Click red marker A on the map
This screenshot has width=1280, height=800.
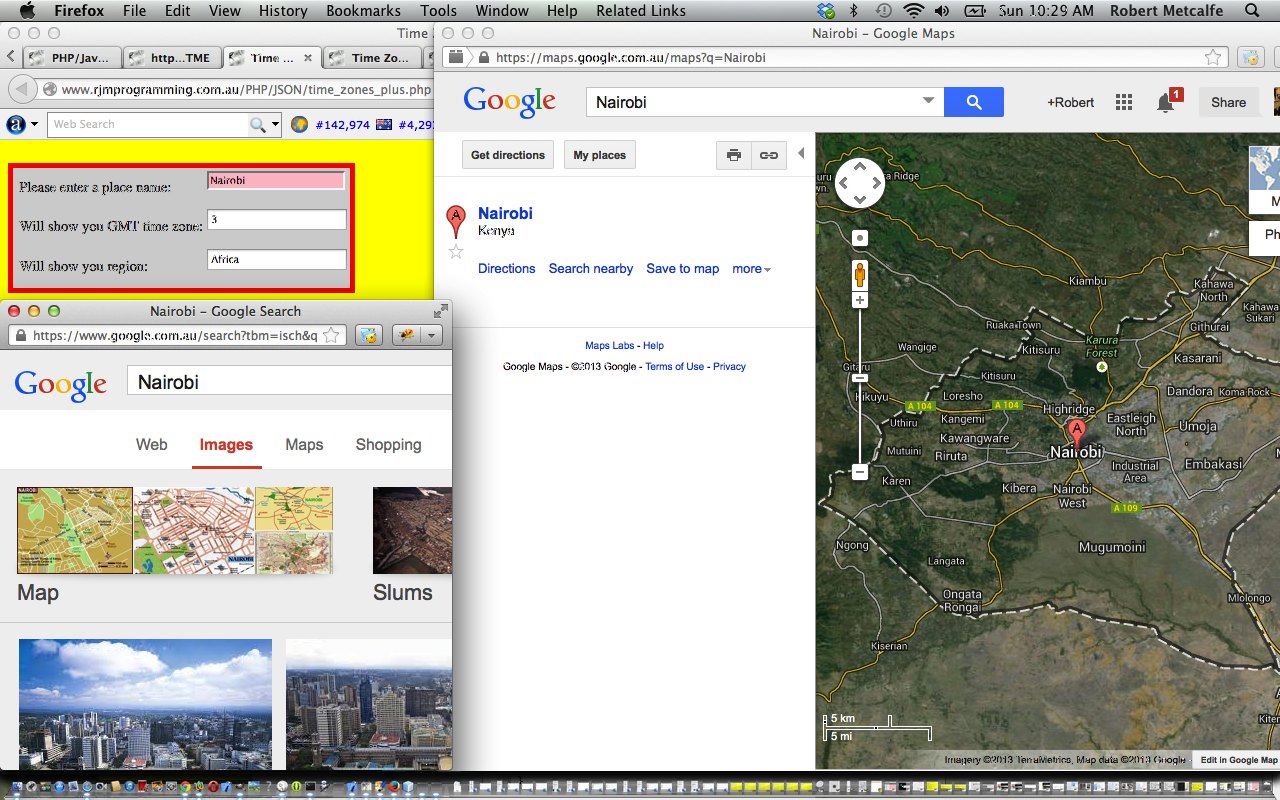click(x=1077, y=433)
